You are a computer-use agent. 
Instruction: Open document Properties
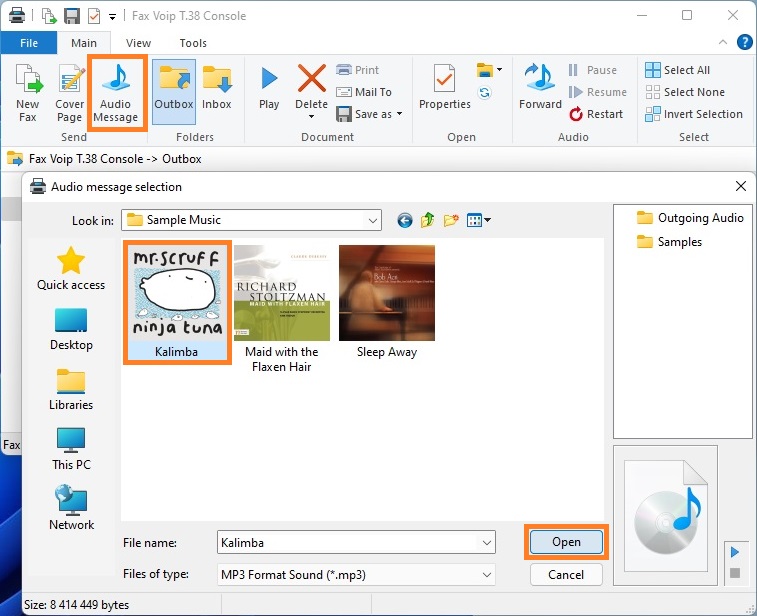click(x=445, y=87)
